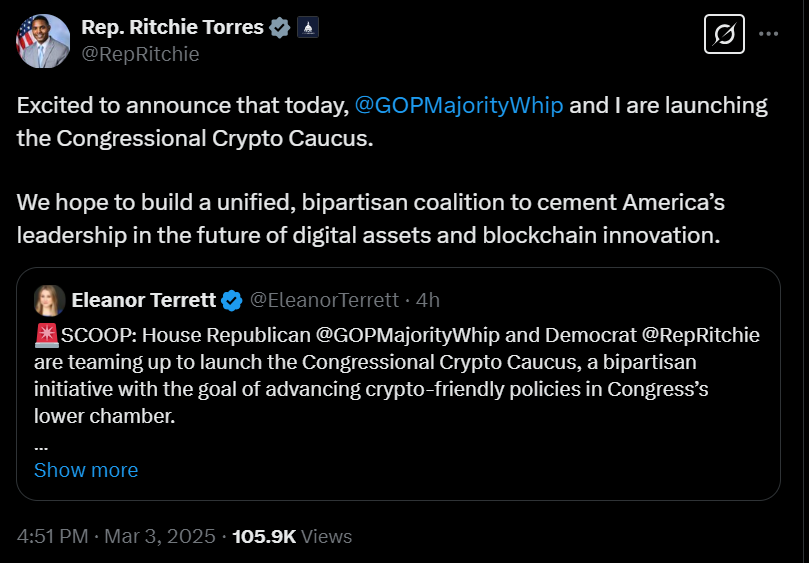Open the Rep. Ritchie Torres display name
Viewport: 809px width, 563px height.
click(172, 27)
